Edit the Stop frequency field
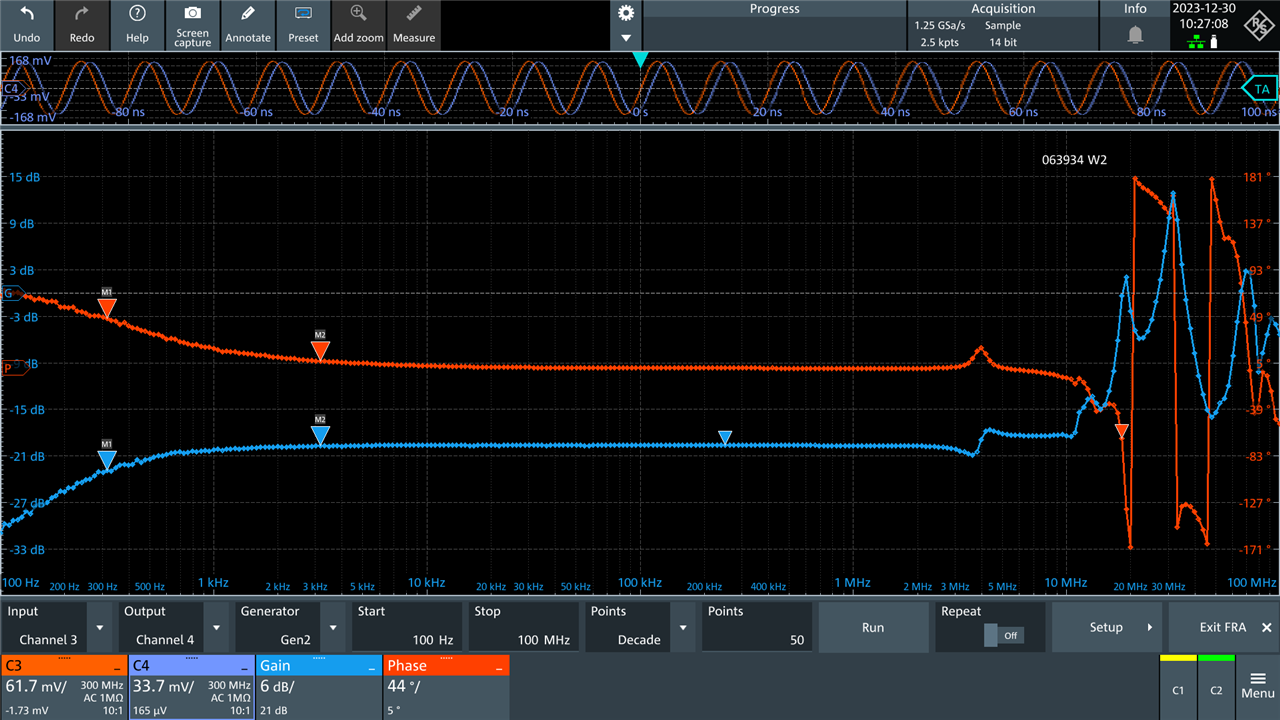 524,627
